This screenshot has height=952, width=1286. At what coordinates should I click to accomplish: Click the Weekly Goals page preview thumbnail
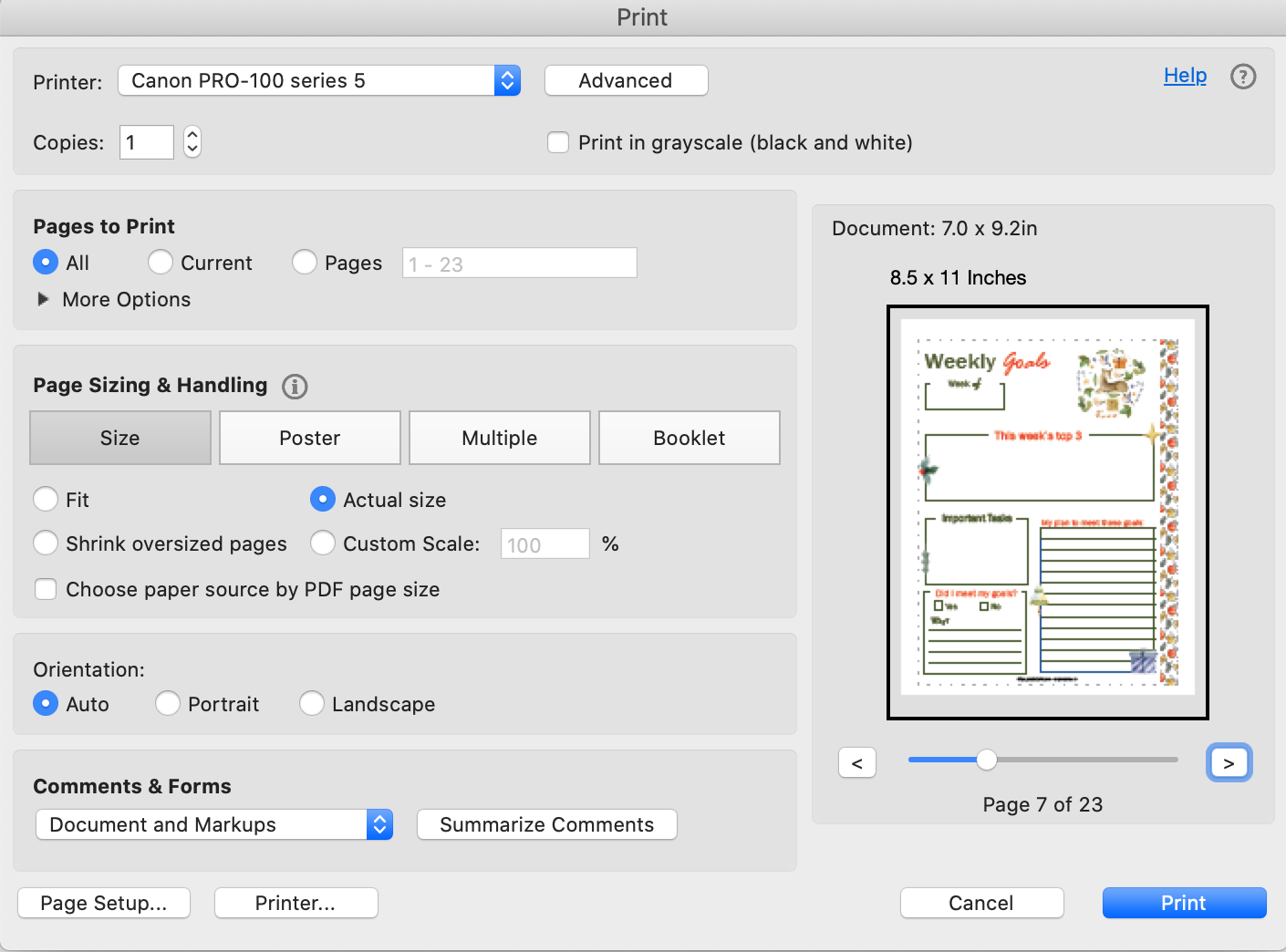pyautogui.click(x=1047, y=512)
